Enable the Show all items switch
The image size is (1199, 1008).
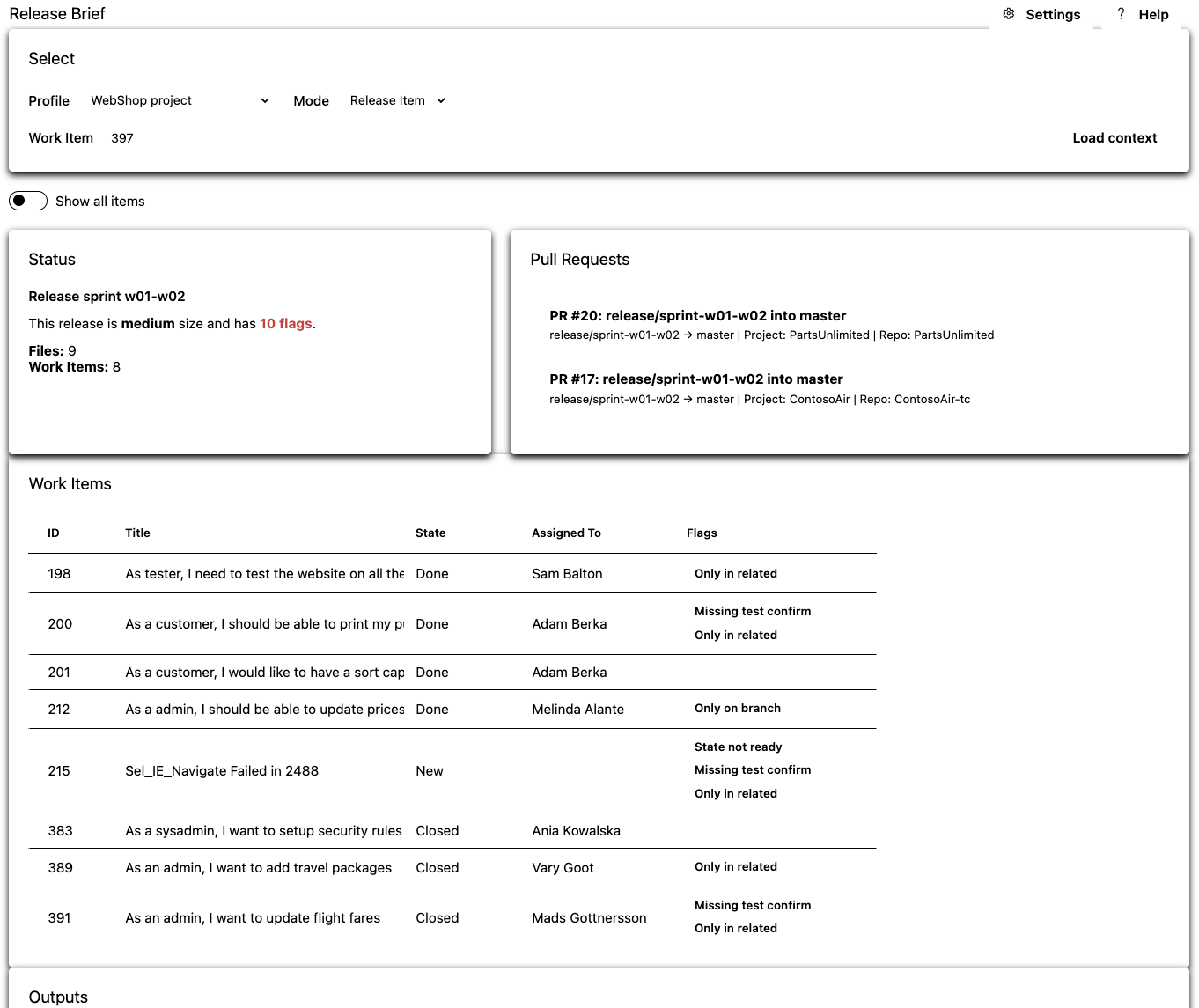point(27,201)
